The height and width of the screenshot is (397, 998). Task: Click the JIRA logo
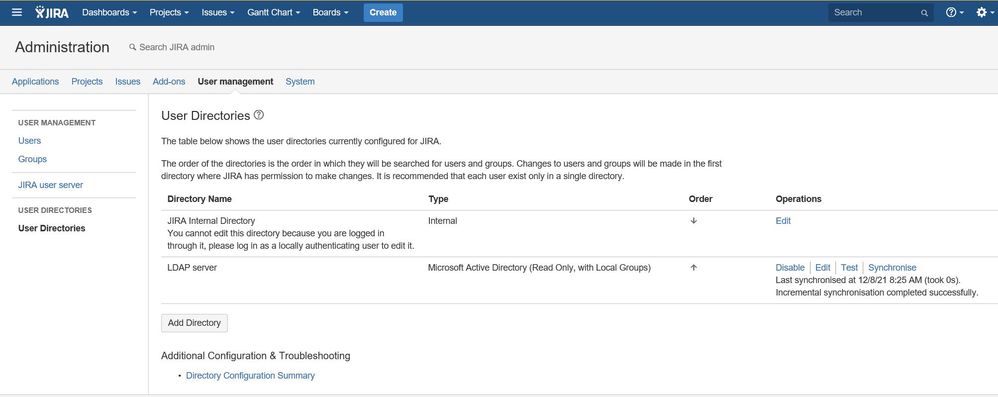[x=52, y=12]
